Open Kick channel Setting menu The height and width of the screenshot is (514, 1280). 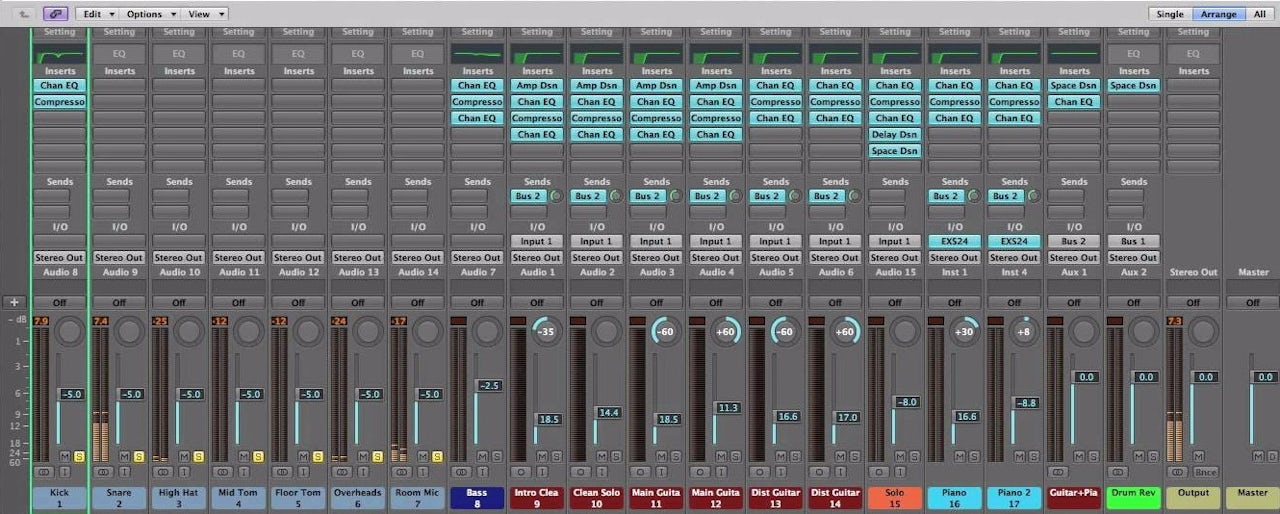point(59,32)
